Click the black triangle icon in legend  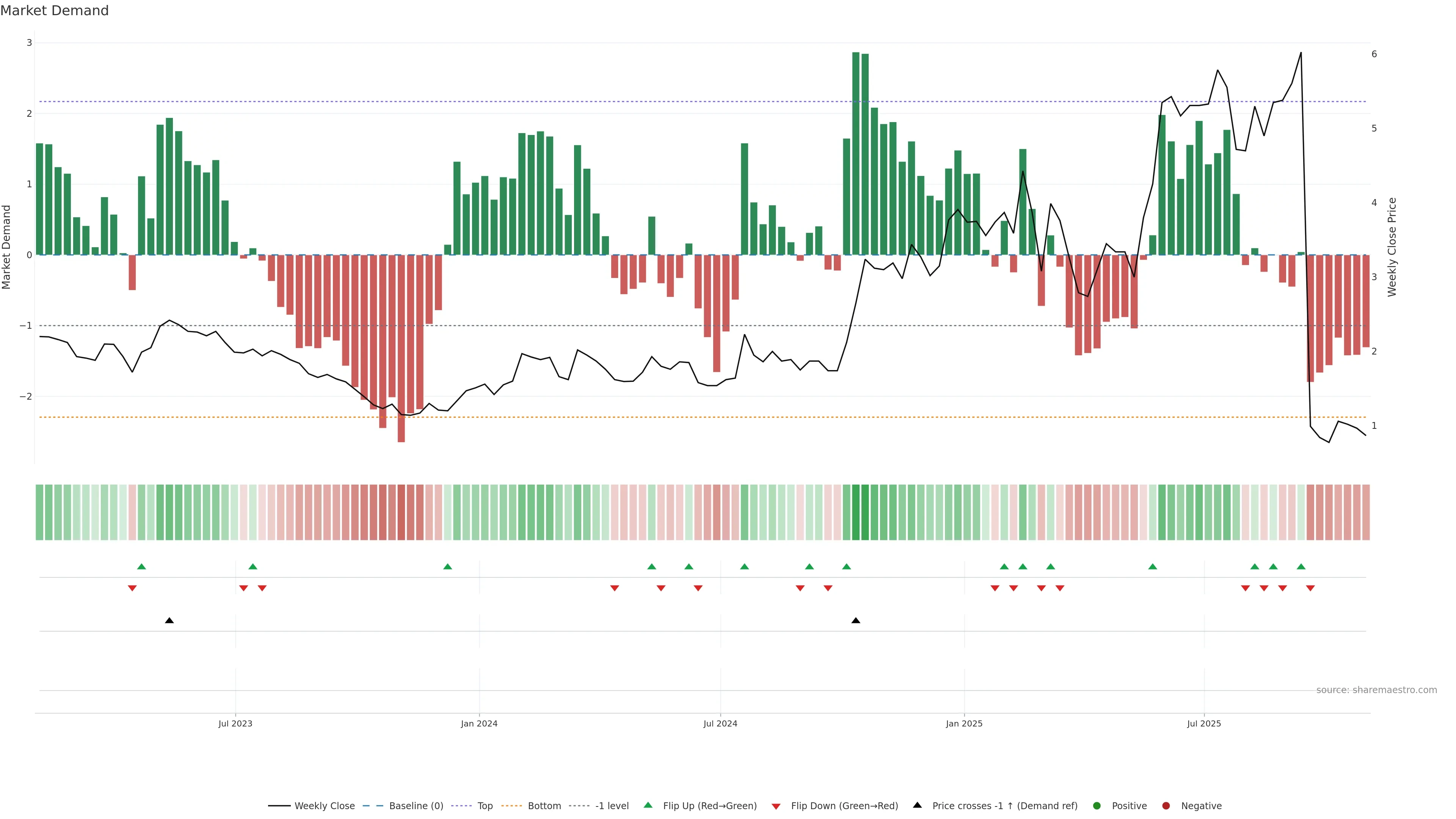(917, 805)
